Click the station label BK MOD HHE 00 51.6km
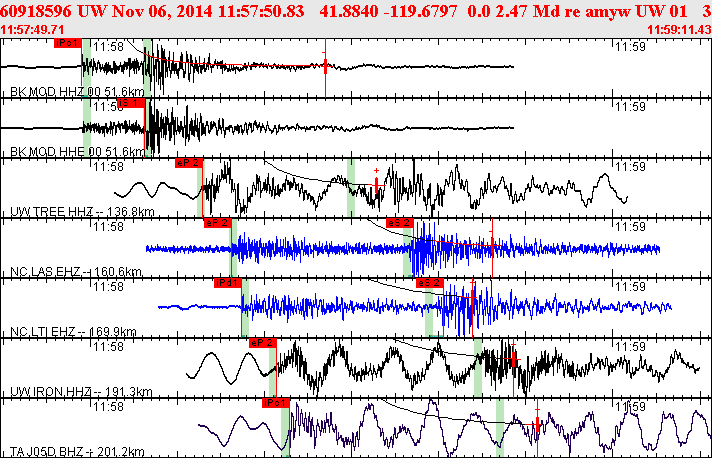This screenshot has width=712, height=458. pyautogui.click(x=77, y=151)
